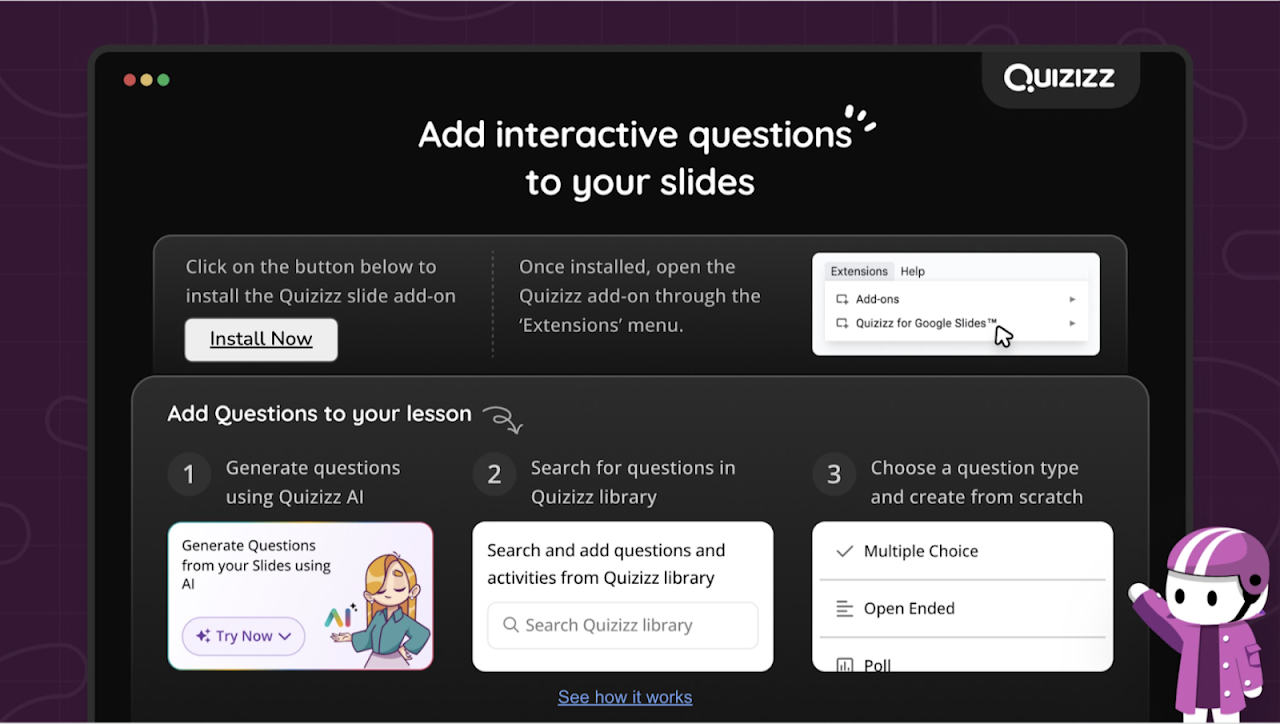Click the 'Add interactive questions to your slides' title
The width and height of the screenshot is (1280, 724).
pyautogui.click(x=638, y=157)
